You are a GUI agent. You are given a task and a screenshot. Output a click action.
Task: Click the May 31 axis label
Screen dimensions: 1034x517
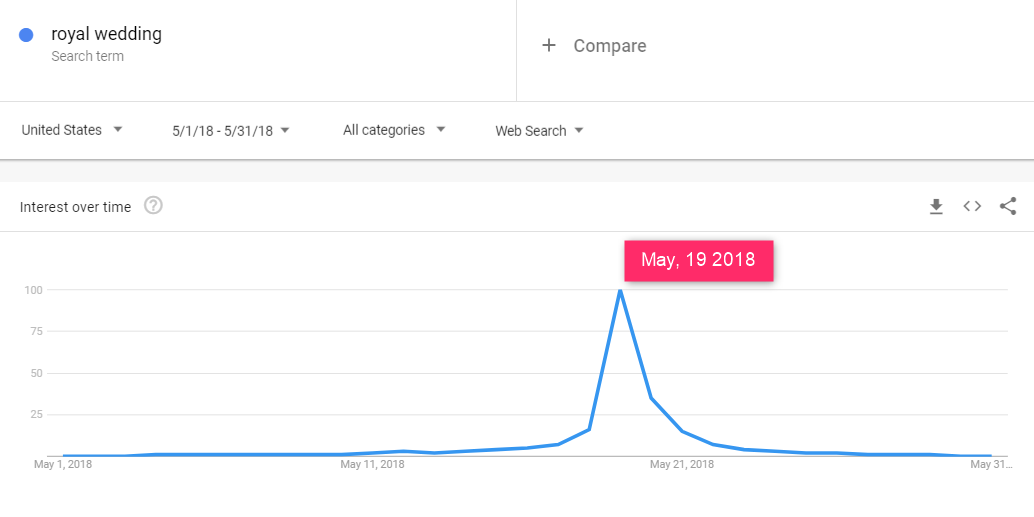pyautogui.click(x=989, y=464)
